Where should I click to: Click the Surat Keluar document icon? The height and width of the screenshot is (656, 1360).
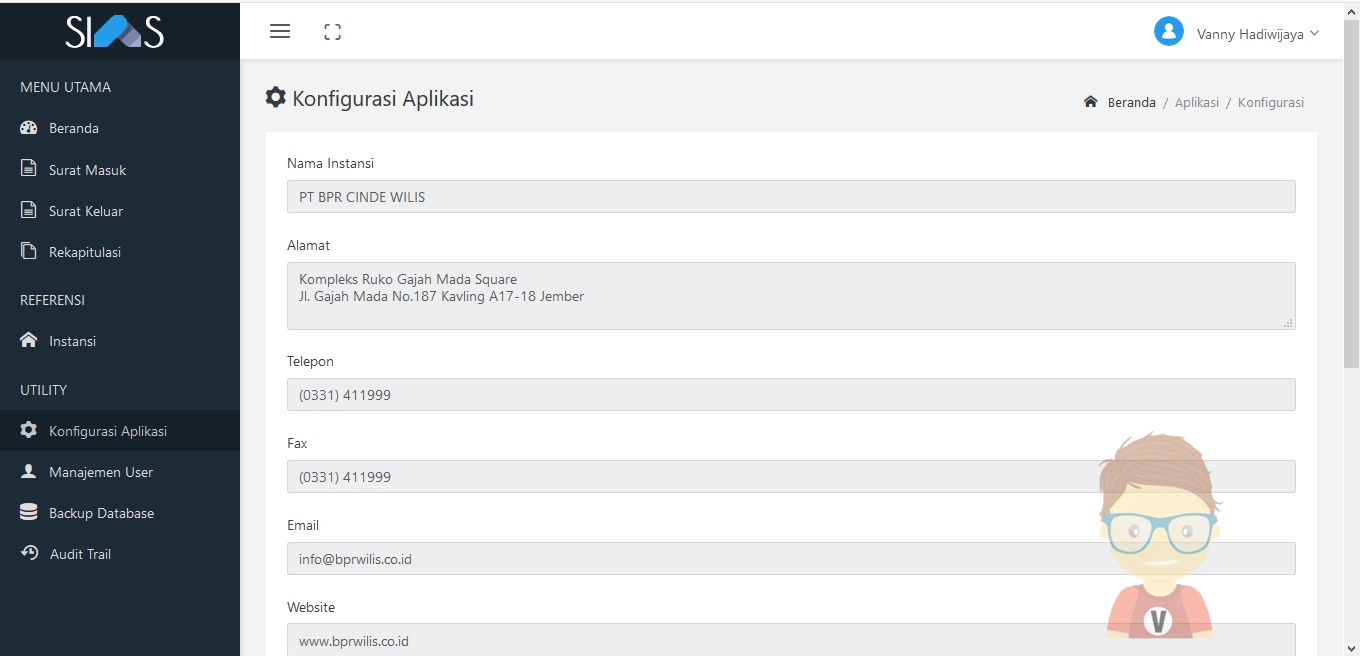(29, 210)
